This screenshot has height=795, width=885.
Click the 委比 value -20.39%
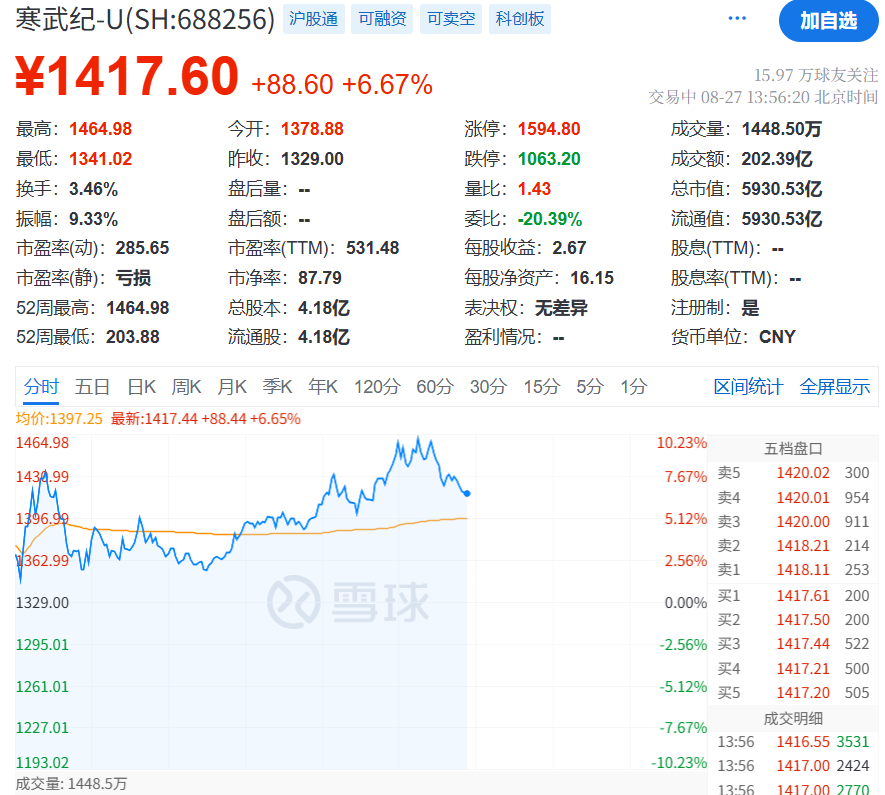[550, 219]
